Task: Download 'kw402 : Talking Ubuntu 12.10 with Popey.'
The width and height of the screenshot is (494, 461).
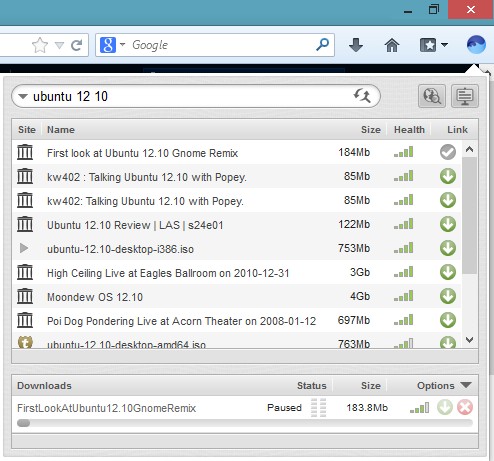Action: click(x=448, y=176)
